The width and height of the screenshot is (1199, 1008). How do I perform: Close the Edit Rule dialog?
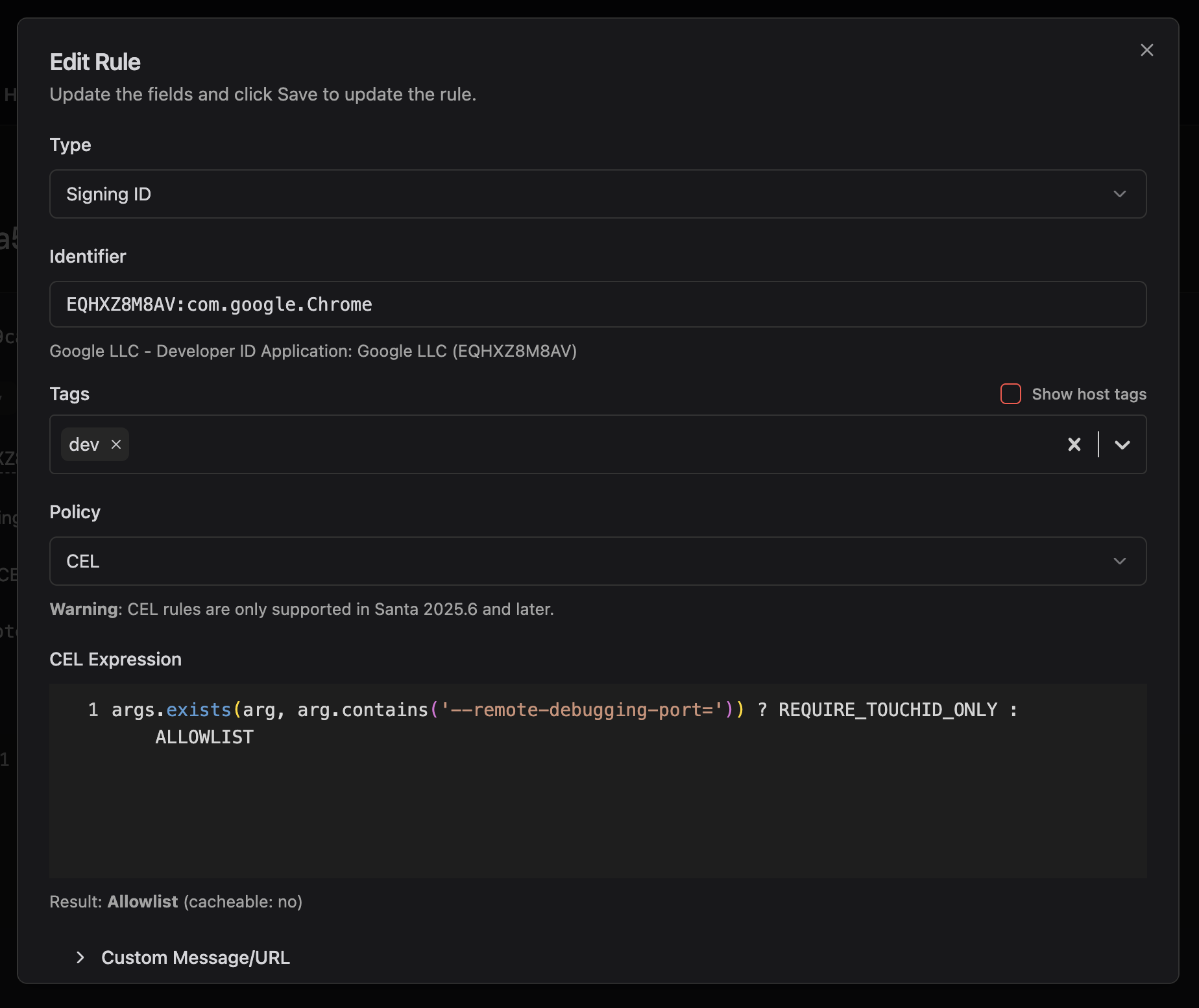[1146, 50]
